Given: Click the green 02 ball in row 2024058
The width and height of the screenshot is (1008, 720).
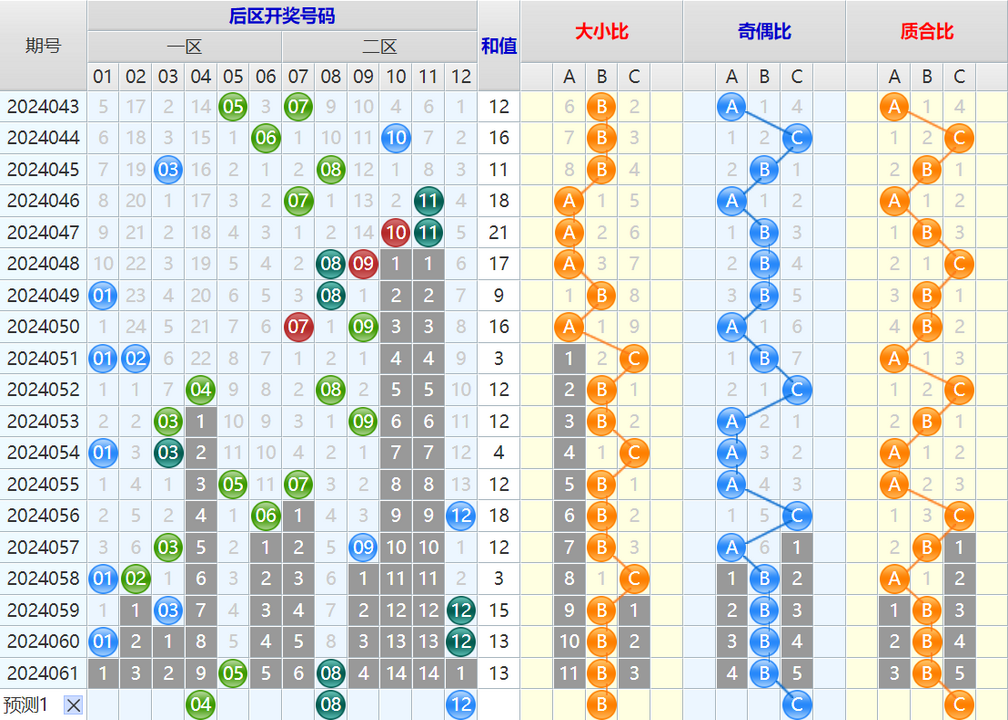Looking at the screenshot, I should click(136, 579).
